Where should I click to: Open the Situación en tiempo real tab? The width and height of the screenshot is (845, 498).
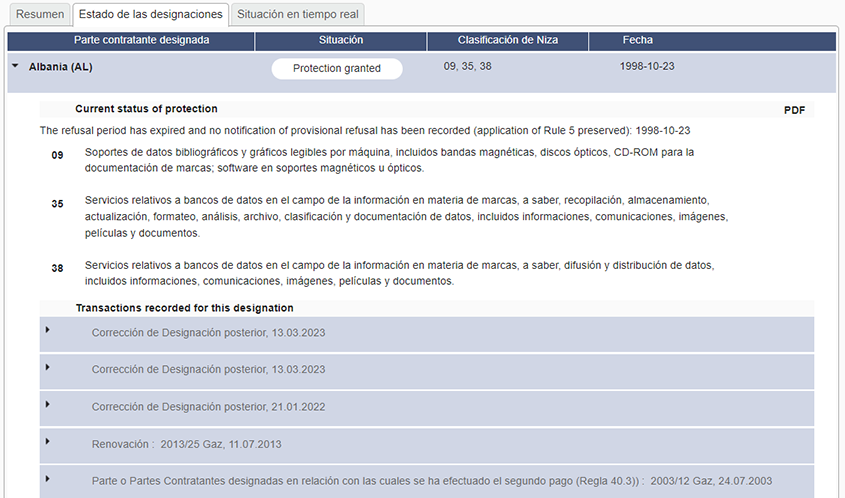click(297, 14)
